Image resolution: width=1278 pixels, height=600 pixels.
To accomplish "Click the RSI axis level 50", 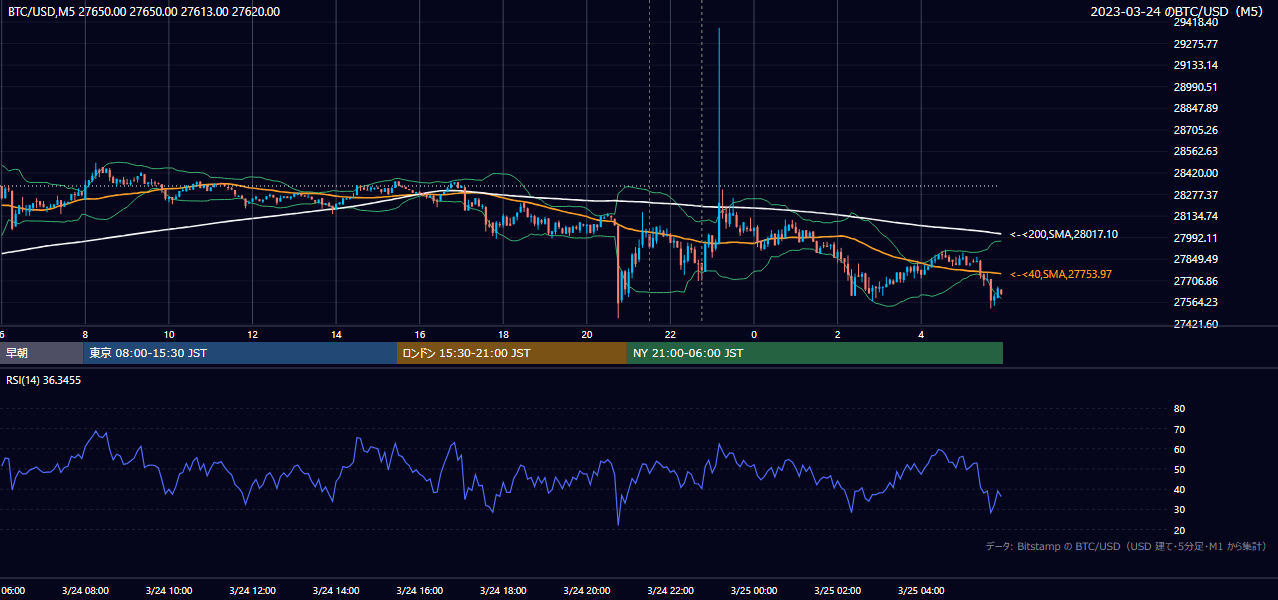I will [1179, 469].
